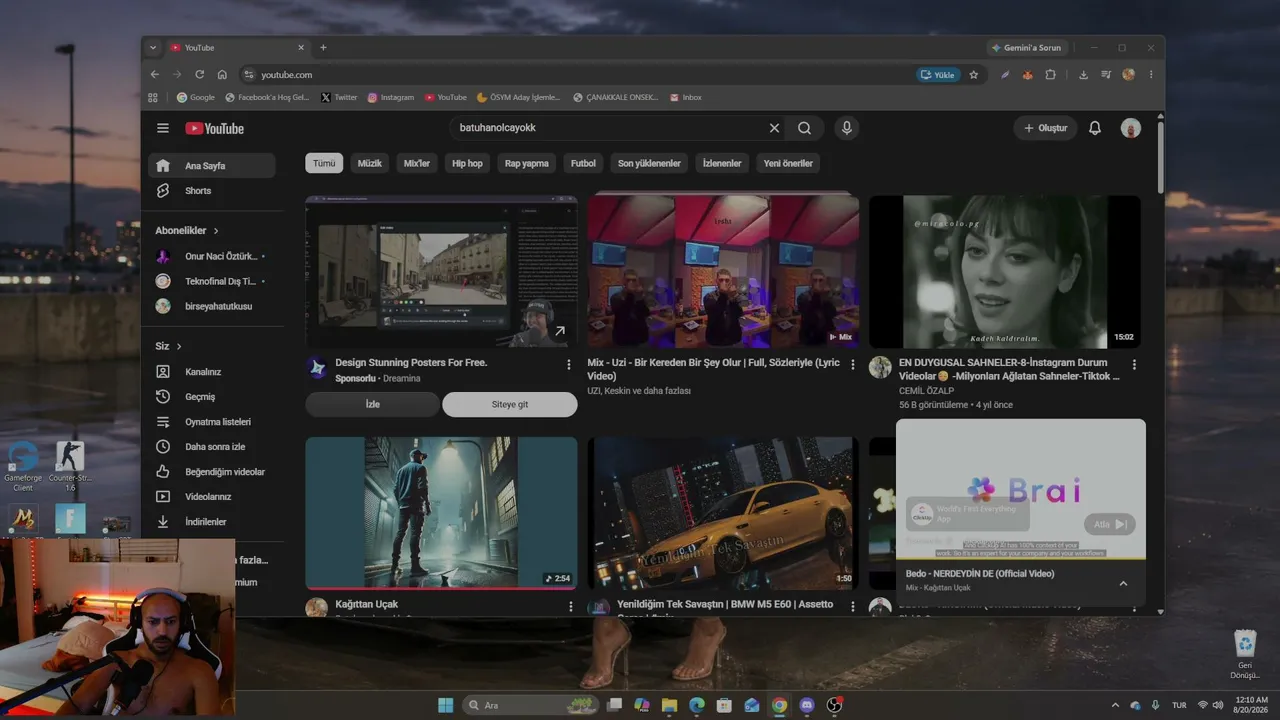Open the EN DUYGUSAL SAHNELER video thumbnail
This screenshot has height=720, width=1280.
[1005, 272]
